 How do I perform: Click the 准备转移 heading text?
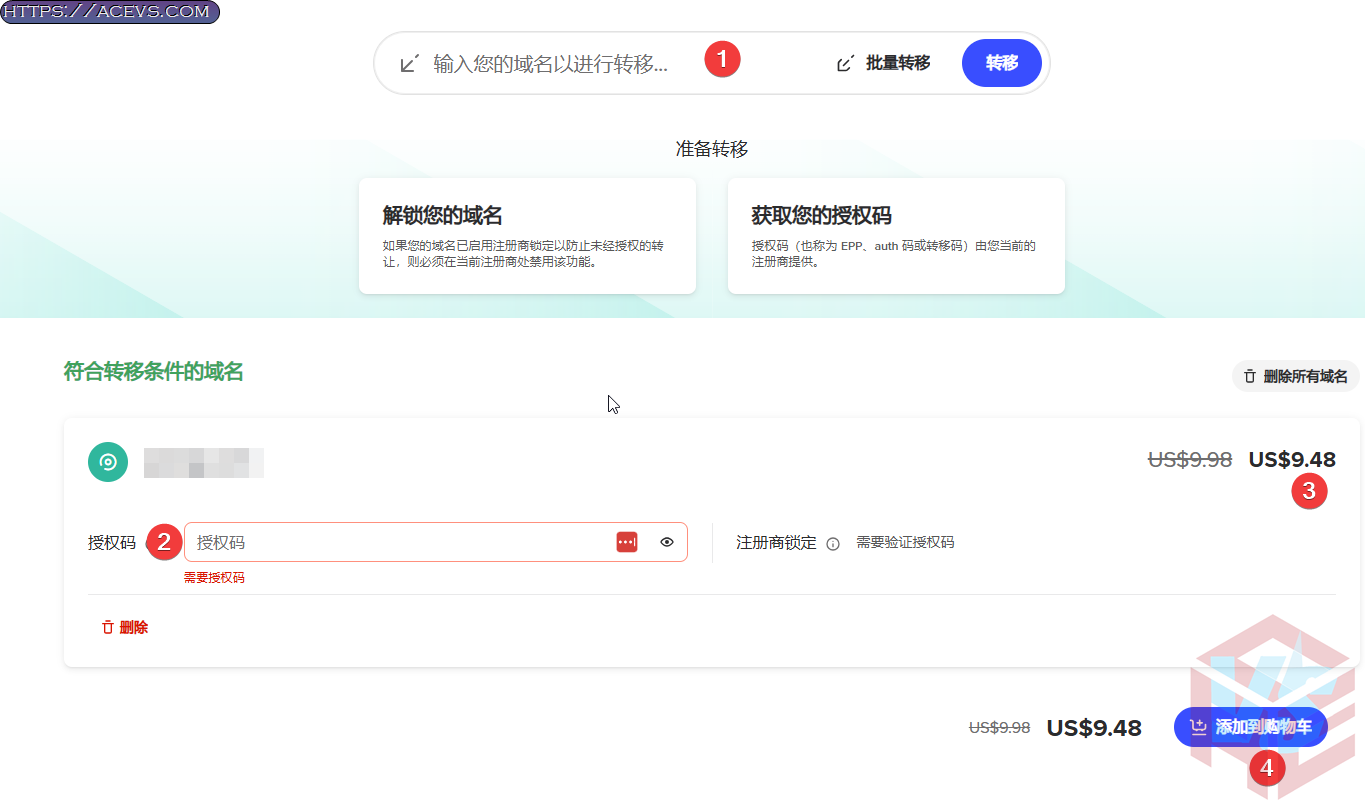pos(712,149)
